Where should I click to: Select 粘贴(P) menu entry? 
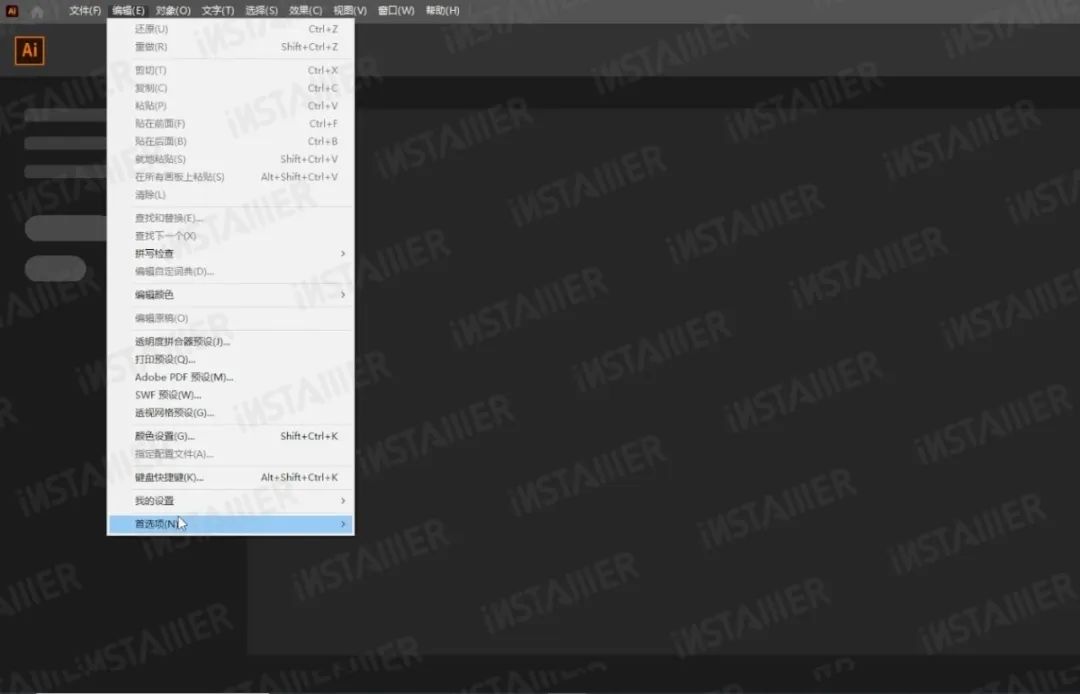pos(231,106)
